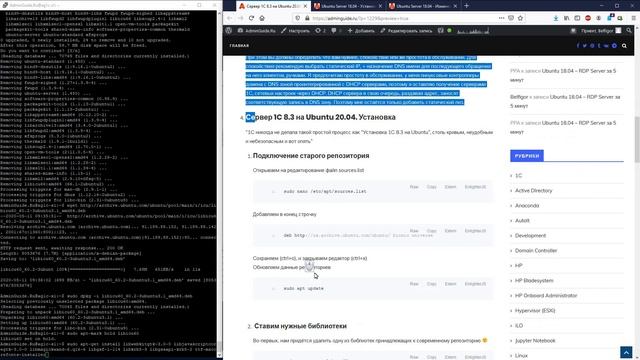Image resolution: width=640 pixels, height=360 pixels.
Task: Open the site header search icon
Action: (624, 46)
